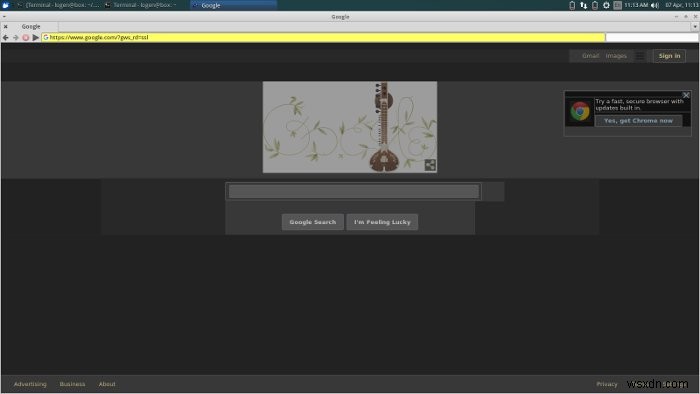This screenshot has height=394, width=700.
Task: Focus the Google search text box
Action: tap(354, 191)
